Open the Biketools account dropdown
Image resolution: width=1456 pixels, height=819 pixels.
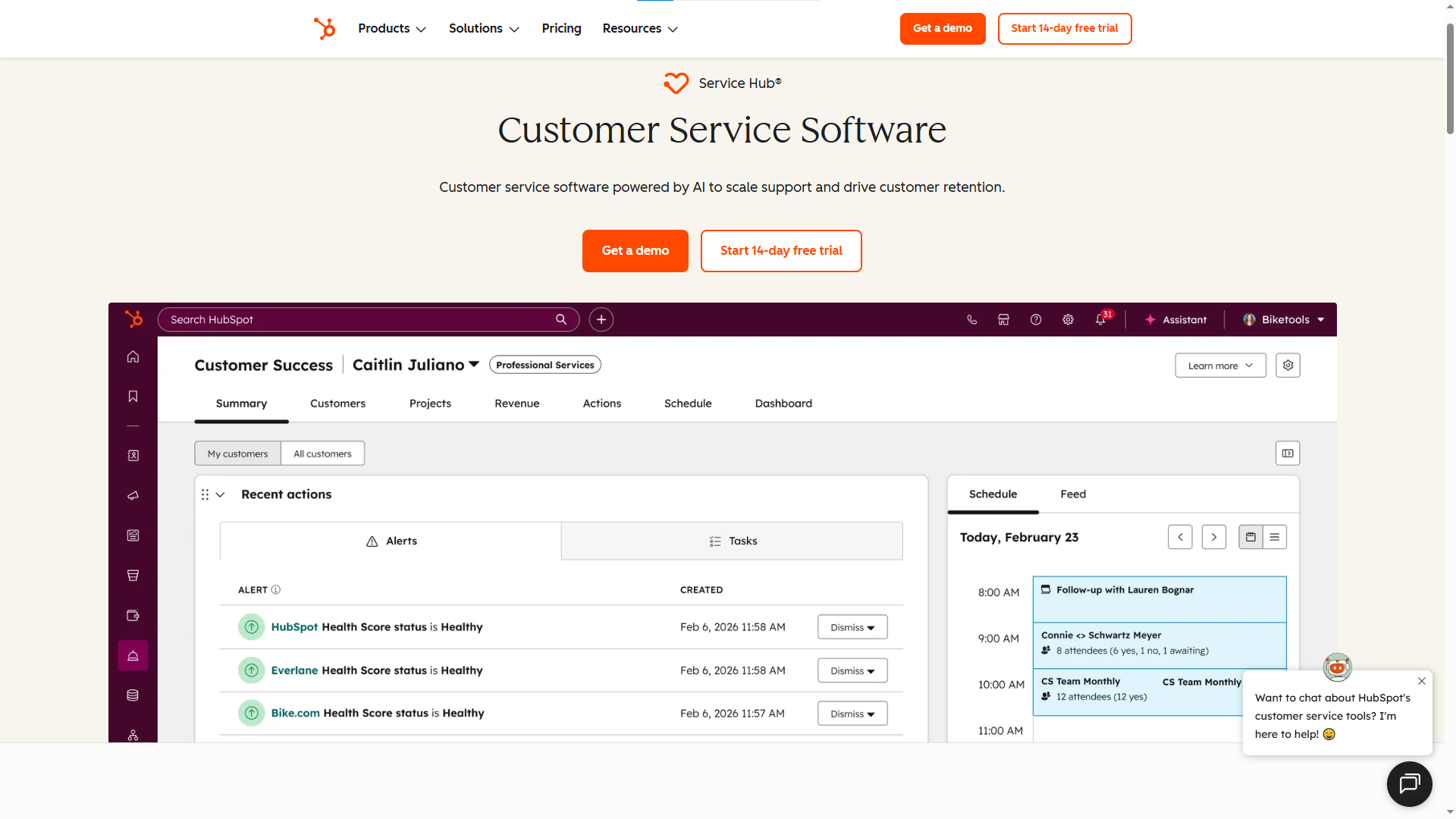1284,320
